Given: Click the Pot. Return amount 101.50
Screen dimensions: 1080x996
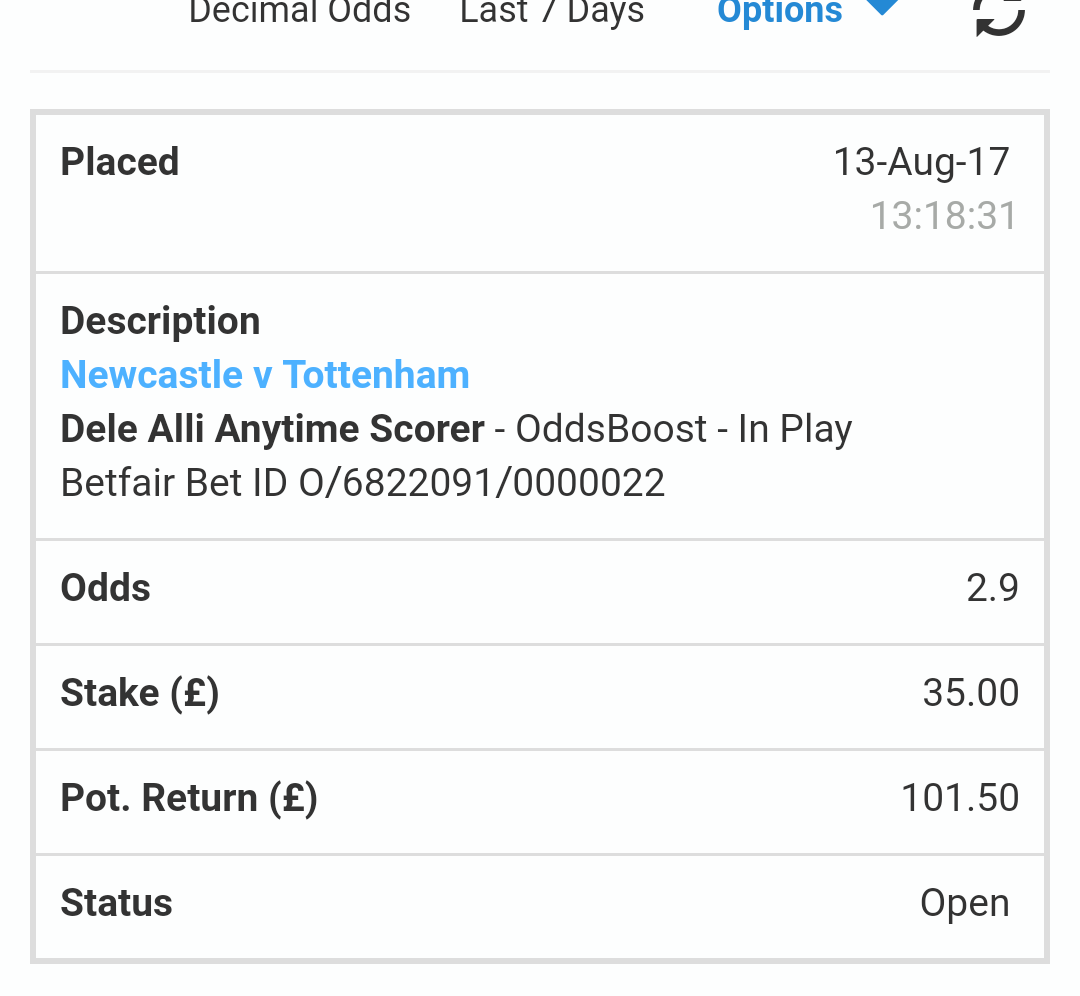Looking at the screenshot, I should 959,798.
